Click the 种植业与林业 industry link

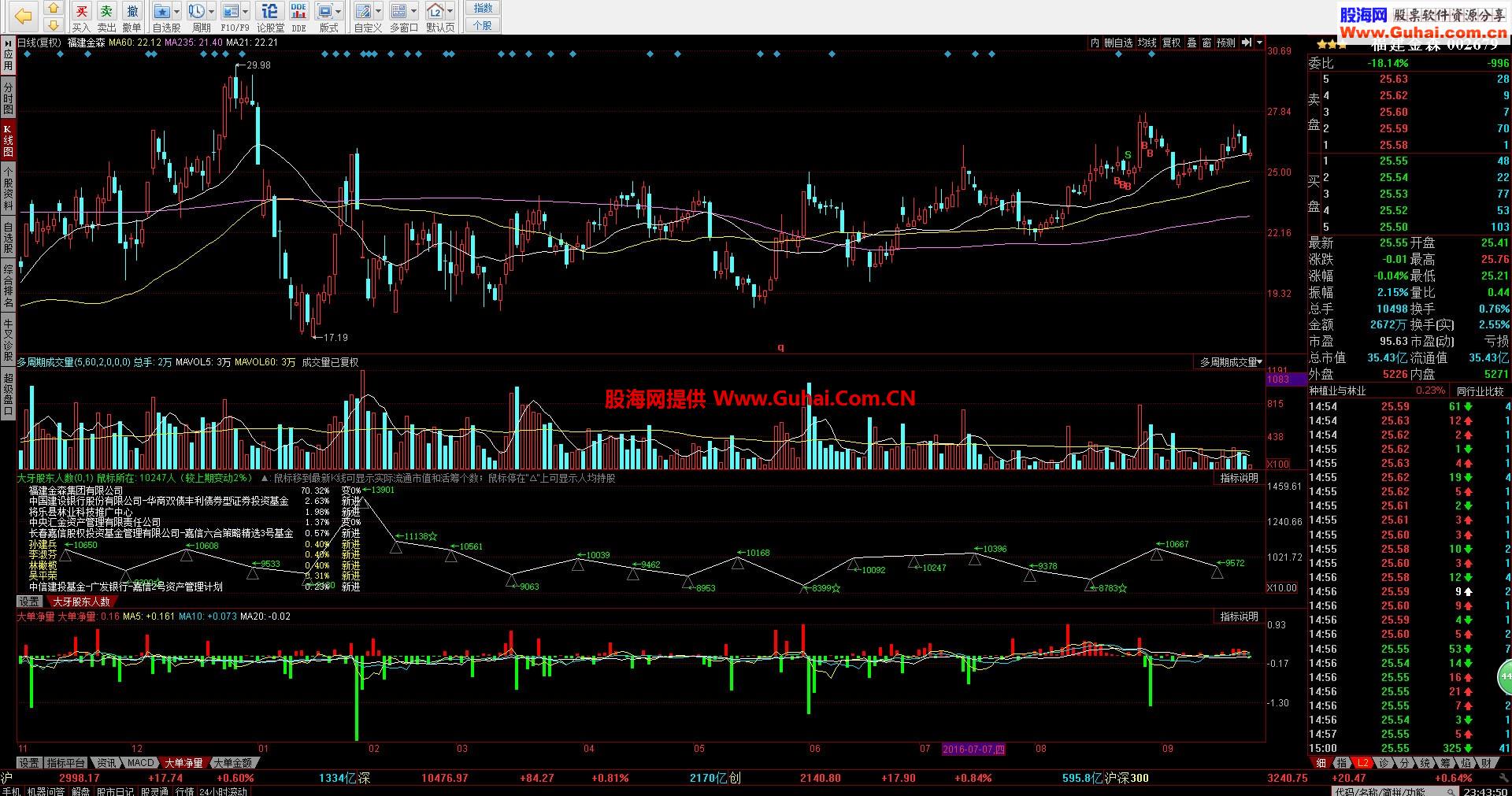click(x=1337, y=391)
